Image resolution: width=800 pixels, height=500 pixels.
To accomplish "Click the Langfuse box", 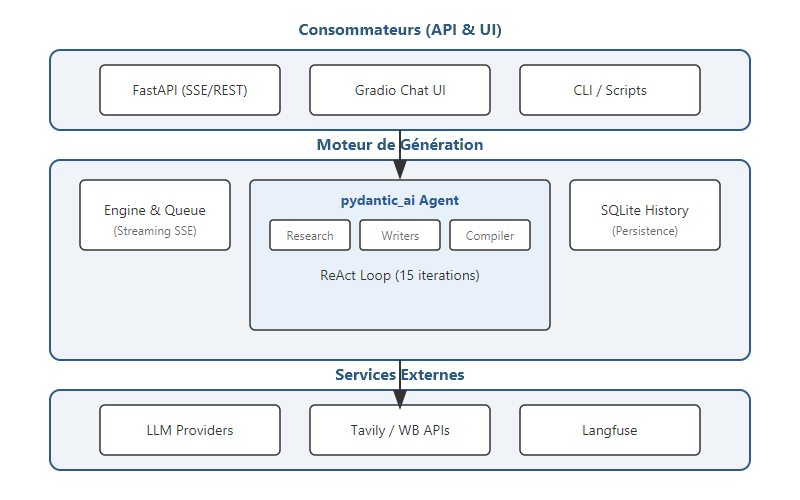I will click(x=610, y=430).
